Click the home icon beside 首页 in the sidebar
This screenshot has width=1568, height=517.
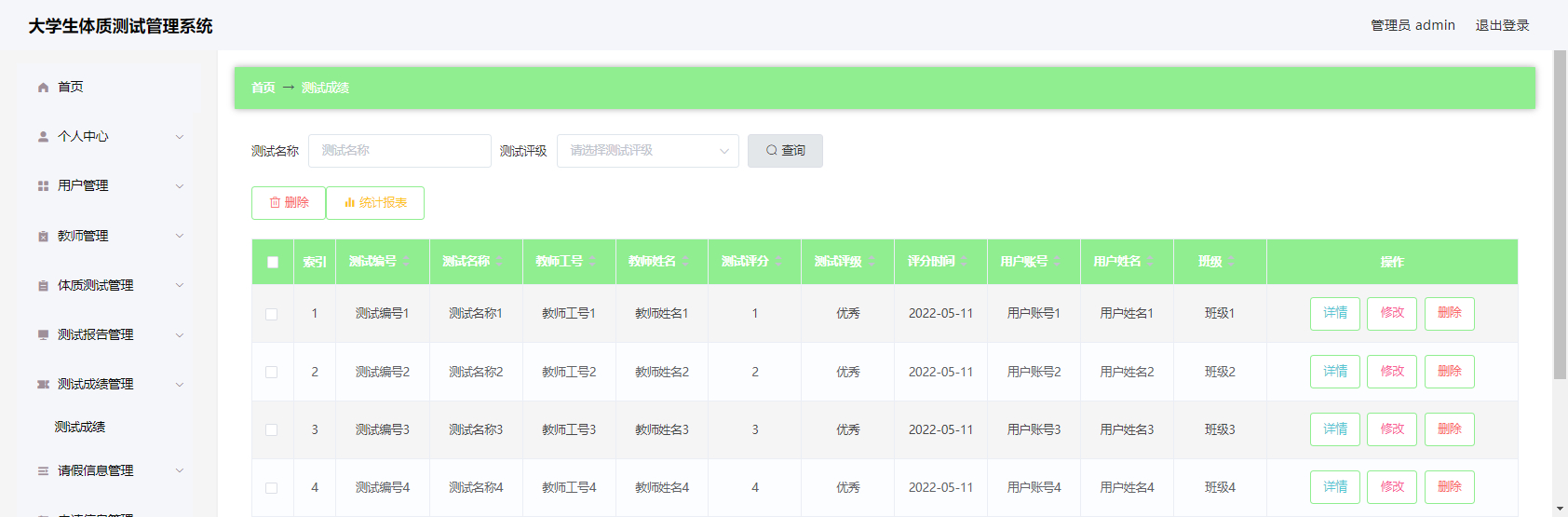point(43,87)
